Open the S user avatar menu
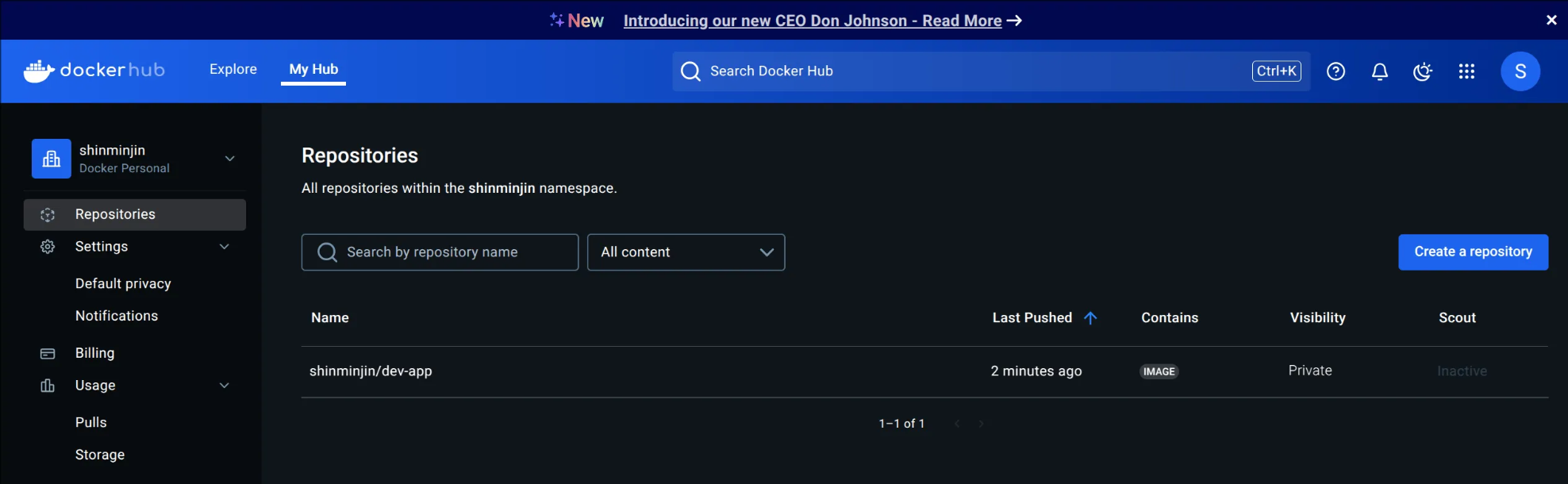 [1520, 71]
